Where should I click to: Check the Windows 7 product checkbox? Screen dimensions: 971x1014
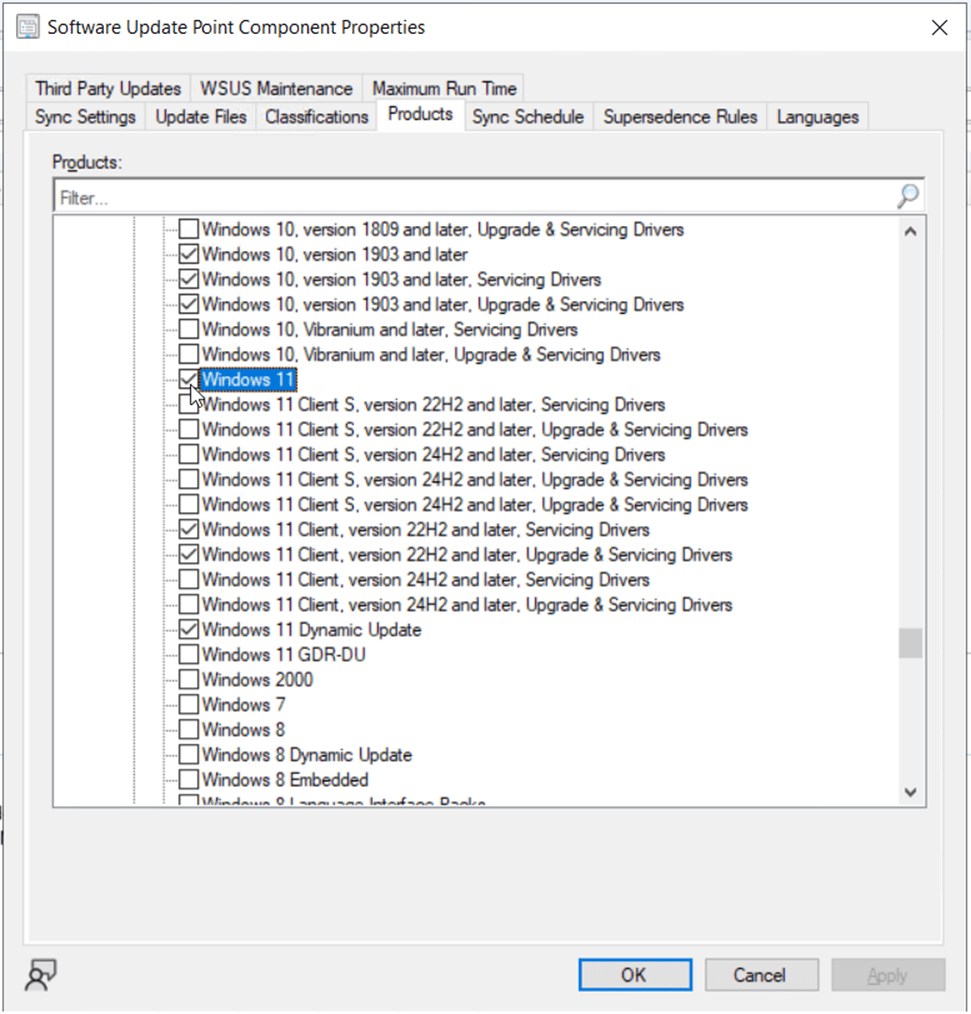188,705
